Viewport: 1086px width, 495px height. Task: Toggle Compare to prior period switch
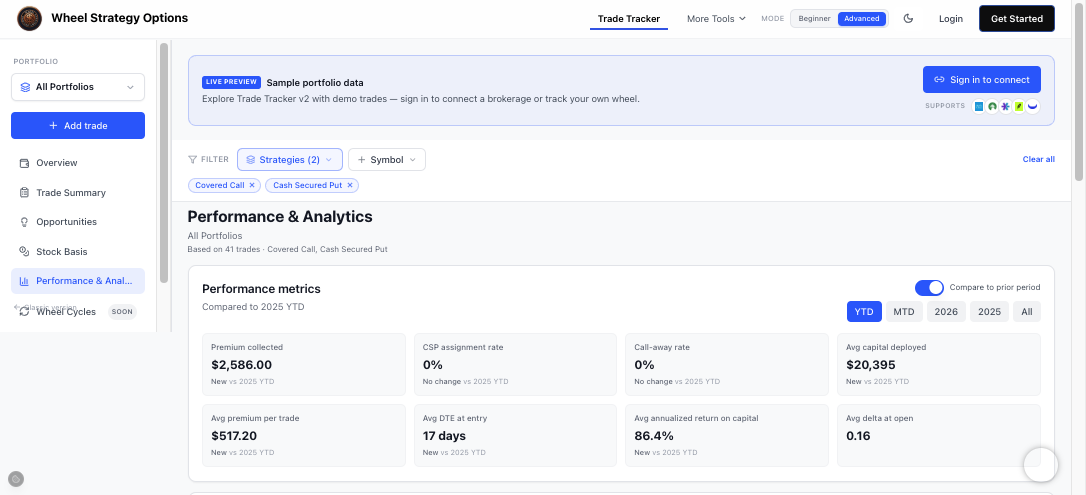(x=929, y=287)
